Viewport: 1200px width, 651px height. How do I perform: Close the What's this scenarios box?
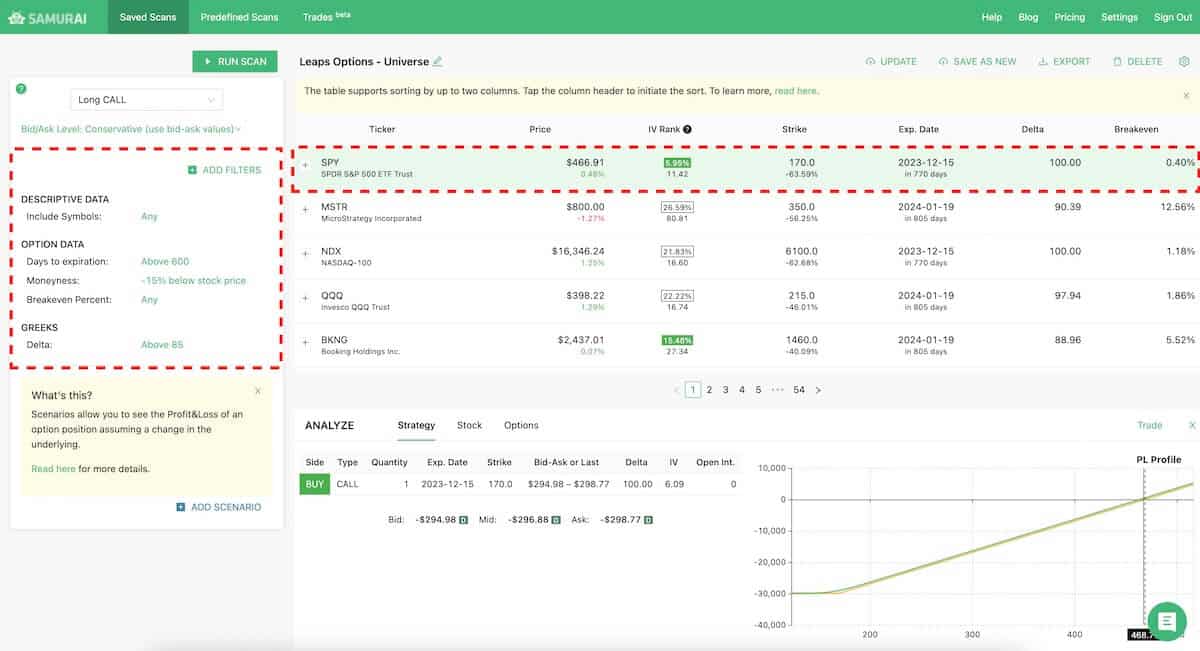[x=258, y=391]
